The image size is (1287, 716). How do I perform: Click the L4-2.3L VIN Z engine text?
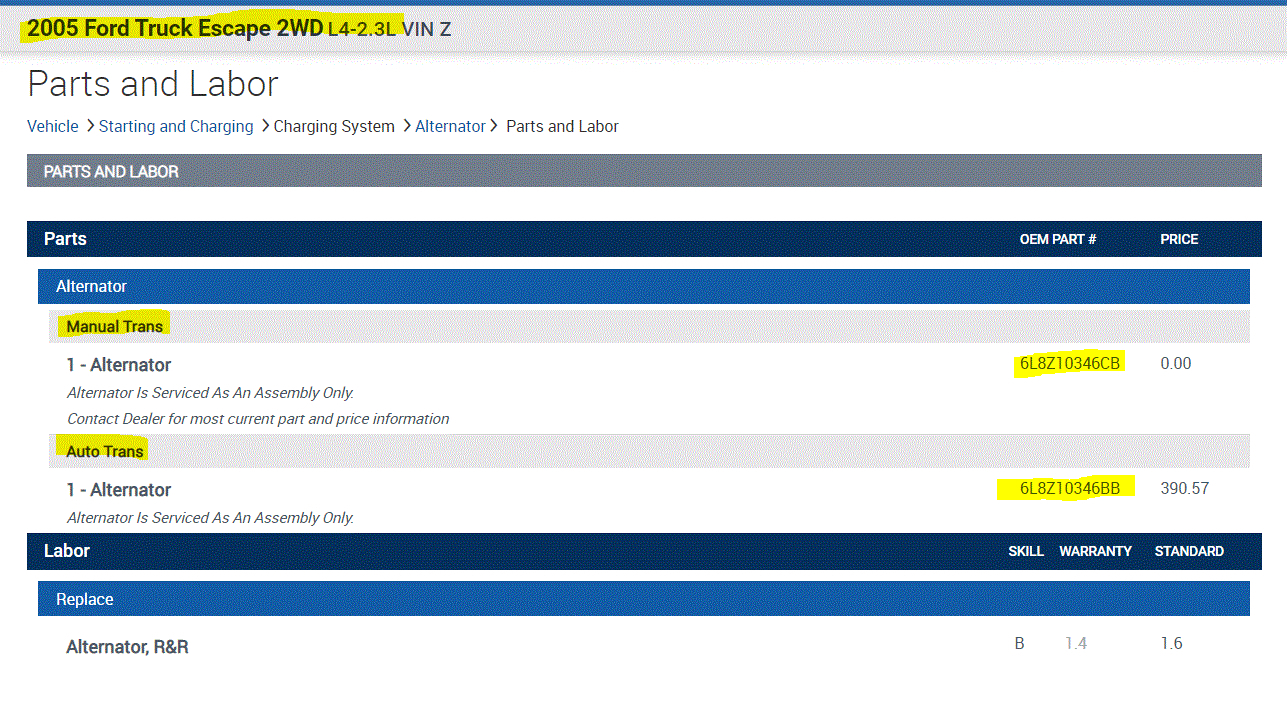tap(389, 30)
